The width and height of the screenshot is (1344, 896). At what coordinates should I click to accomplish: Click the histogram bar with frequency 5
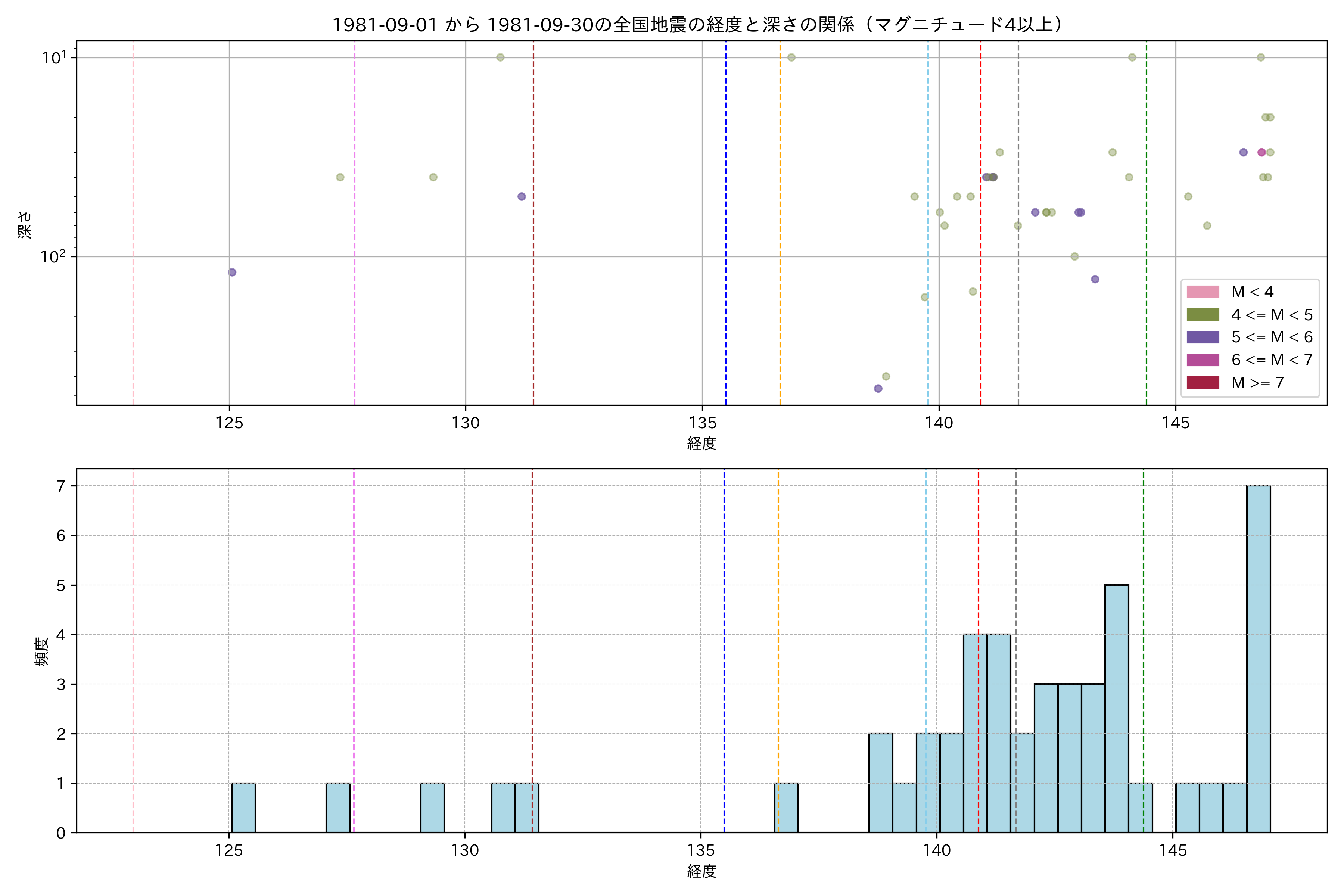pyautogui.click(x=1117, y=709)
